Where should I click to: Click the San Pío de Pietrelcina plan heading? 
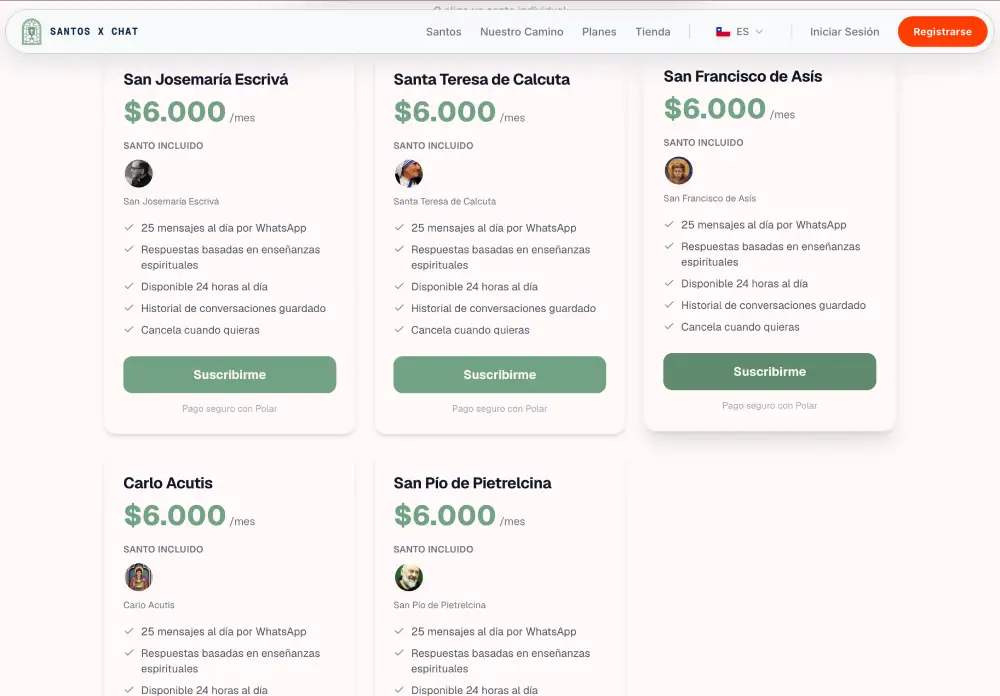(472, 483)
